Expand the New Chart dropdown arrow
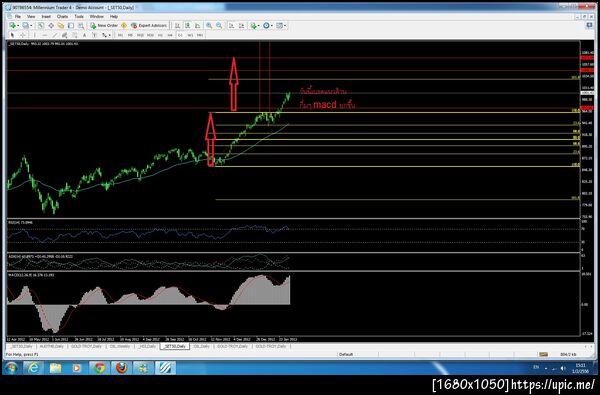Image resolution: width=600 pixels, height=395 pixels. click(x=18, y=26)
